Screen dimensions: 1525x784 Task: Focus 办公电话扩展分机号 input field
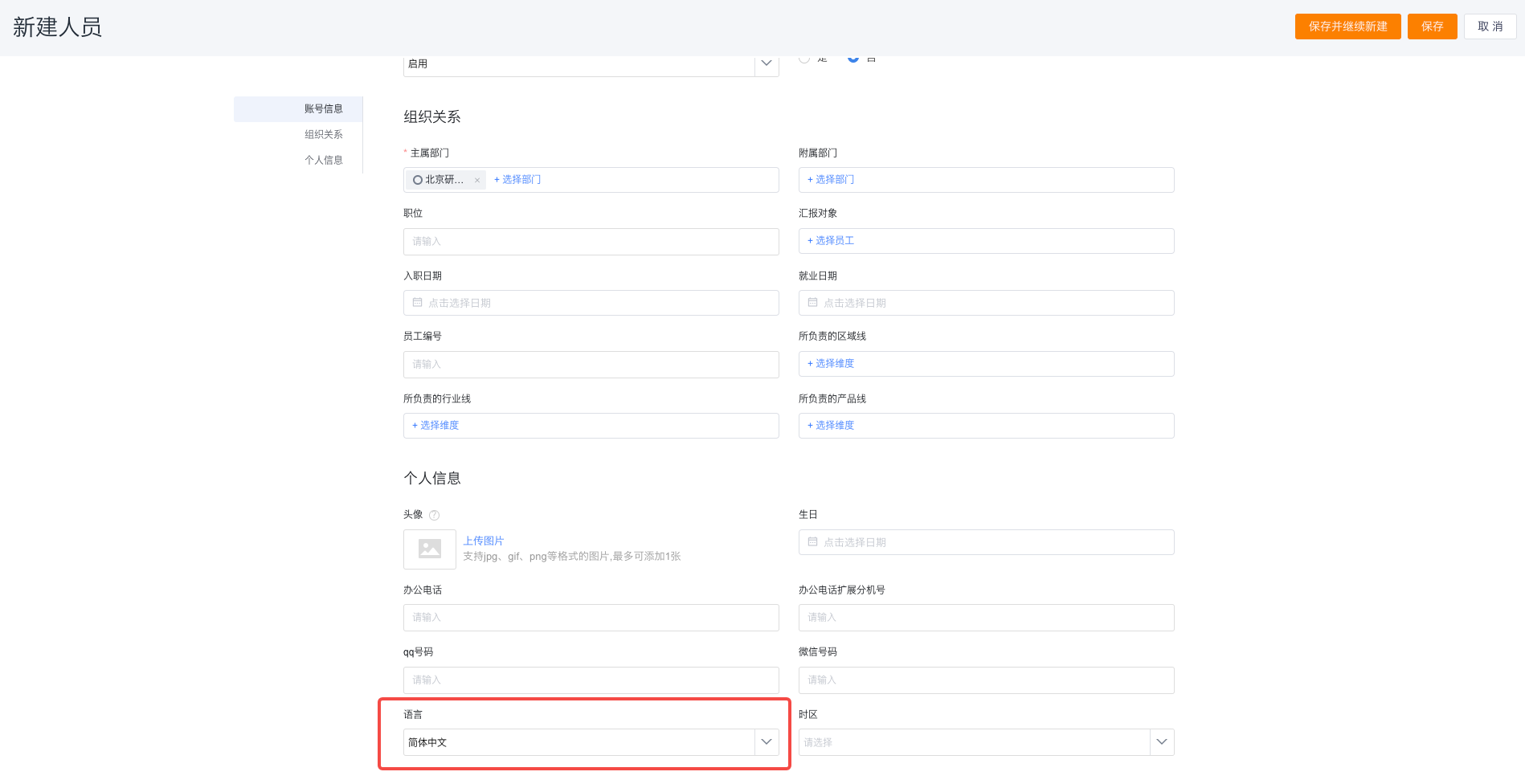987,618
